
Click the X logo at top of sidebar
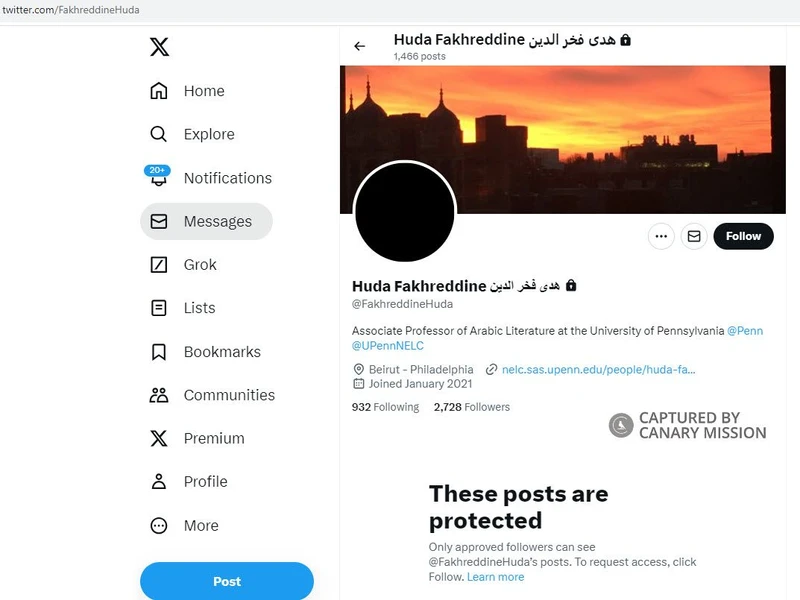coord(159,46)
